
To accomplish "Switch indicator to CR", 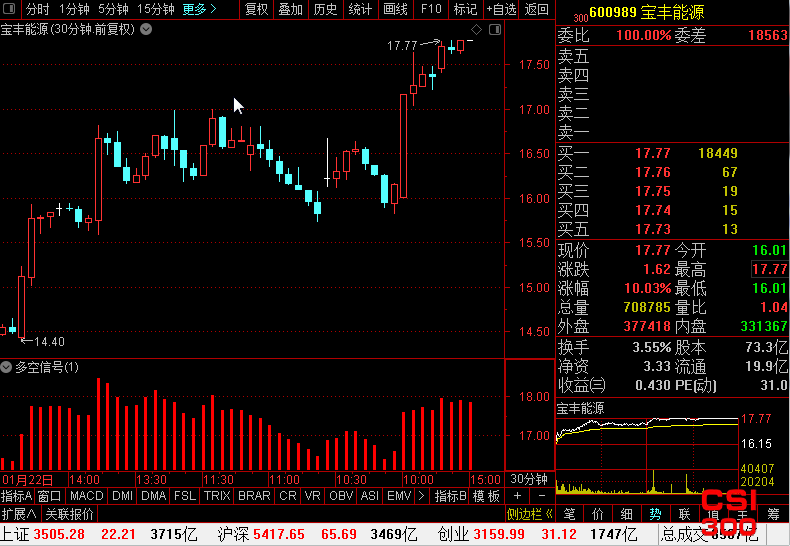I will pyautogui.click(x=288, y=496).
